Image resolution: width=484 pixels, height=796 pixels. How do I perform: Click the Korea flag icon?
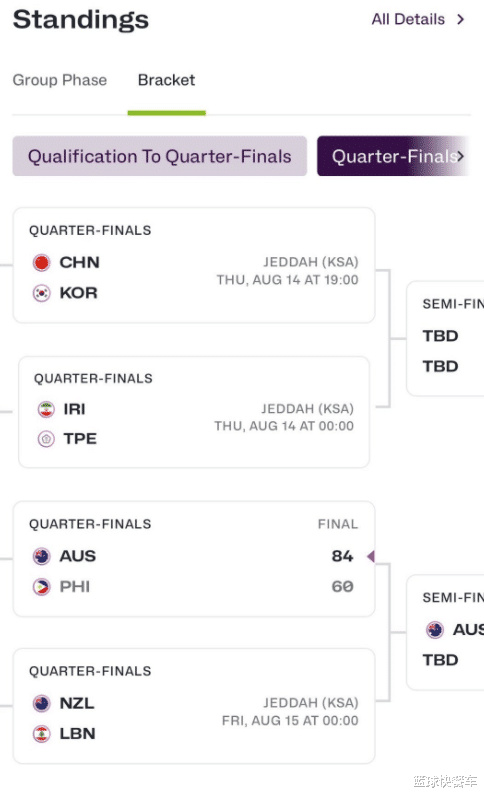pos(42,293)
